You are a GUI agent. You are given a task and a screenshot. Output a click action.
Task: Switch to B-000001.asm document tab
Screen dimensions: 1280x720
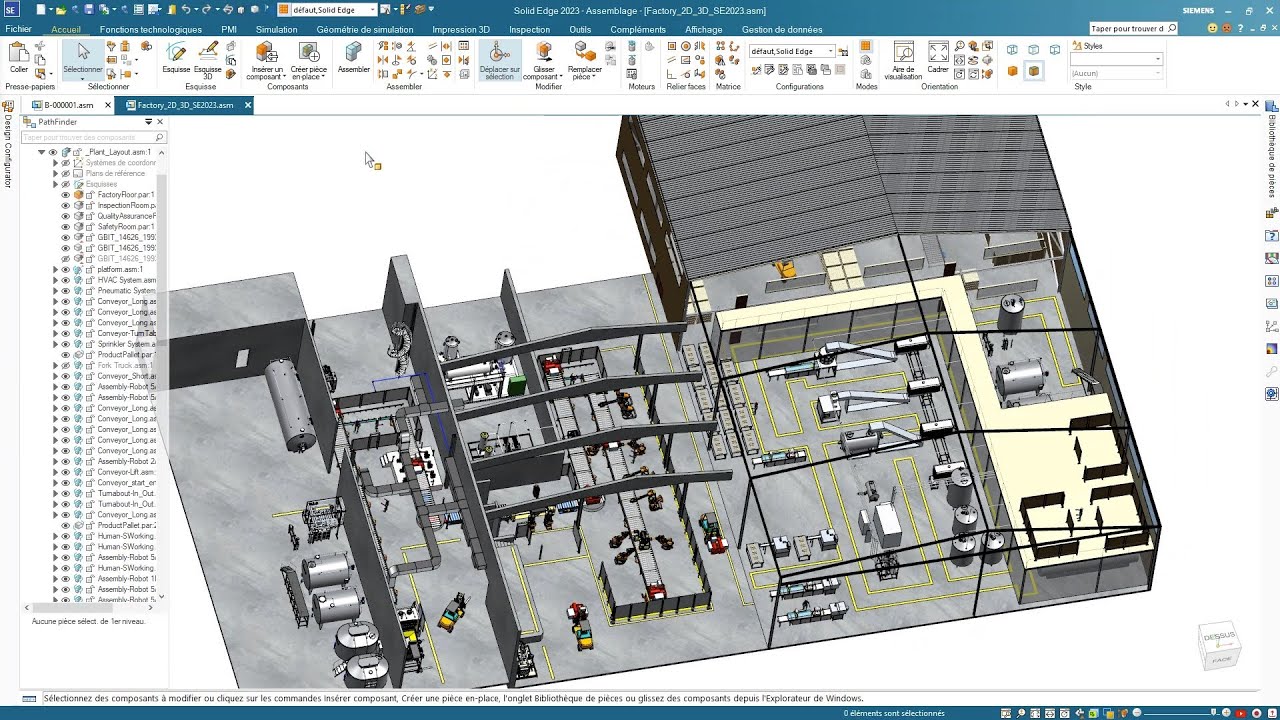pyautogui.click(x=68, y=105)
